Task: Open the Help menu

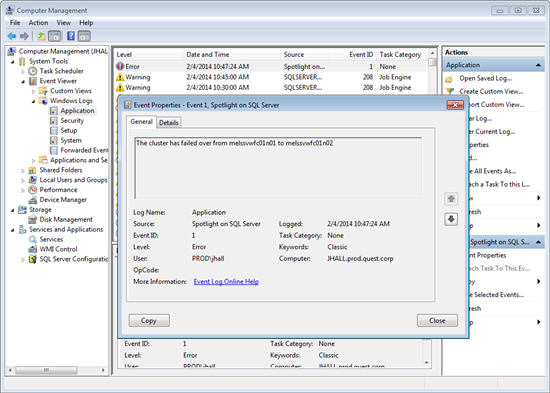Action: tap(86, 23)
